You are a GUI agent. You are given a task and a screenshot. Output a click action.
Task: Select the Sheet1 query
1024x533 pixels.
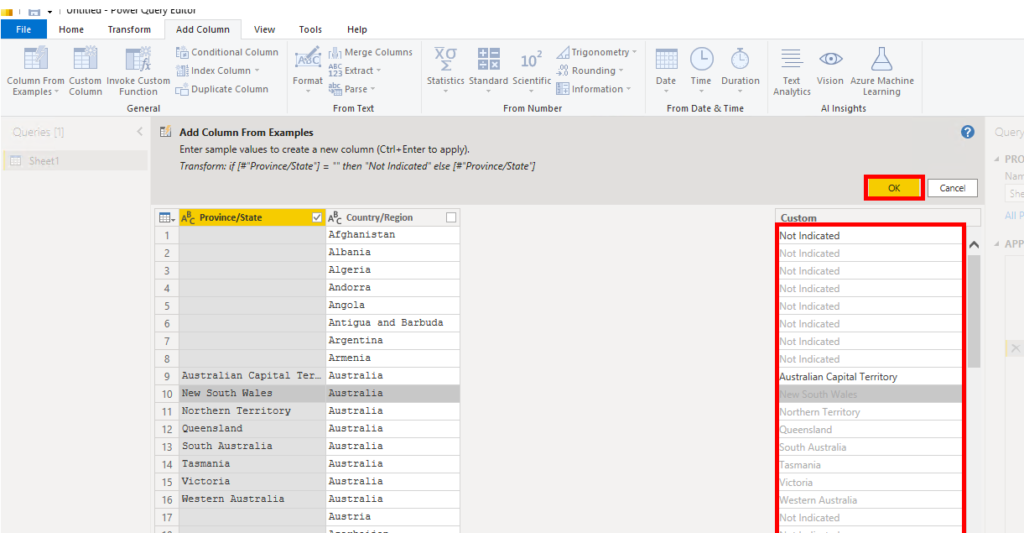pyautogui.click(x=76, y=161)
